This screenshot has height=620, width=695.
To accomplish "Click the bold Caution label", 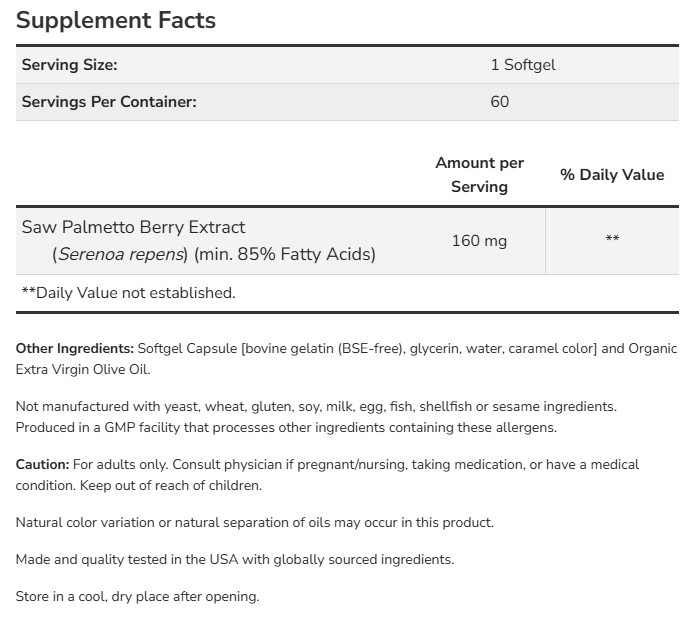I will [42, 464].
